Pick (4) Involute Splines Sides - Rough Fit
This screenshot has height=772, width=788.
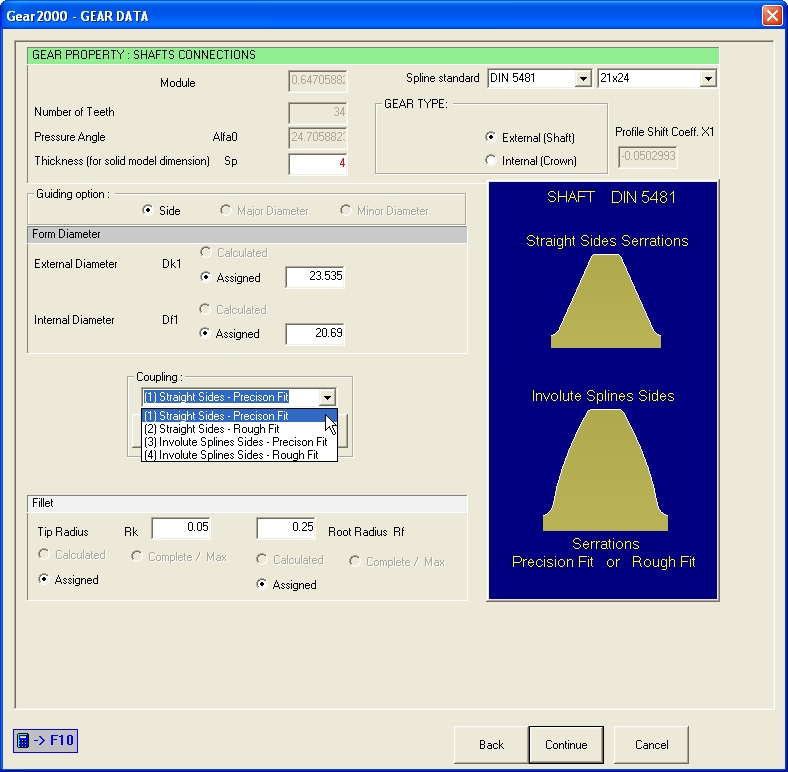point(239,455)
